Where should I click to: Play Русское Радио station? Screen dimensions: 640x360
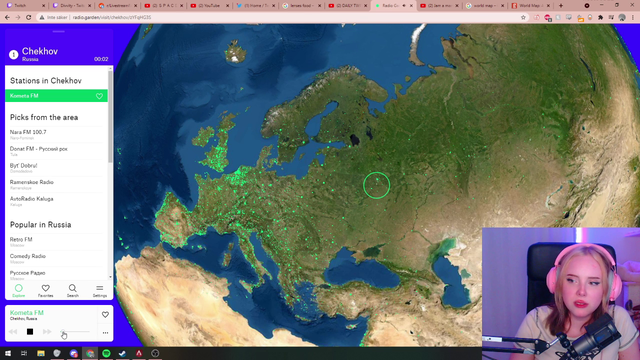[x=56, y=275]
